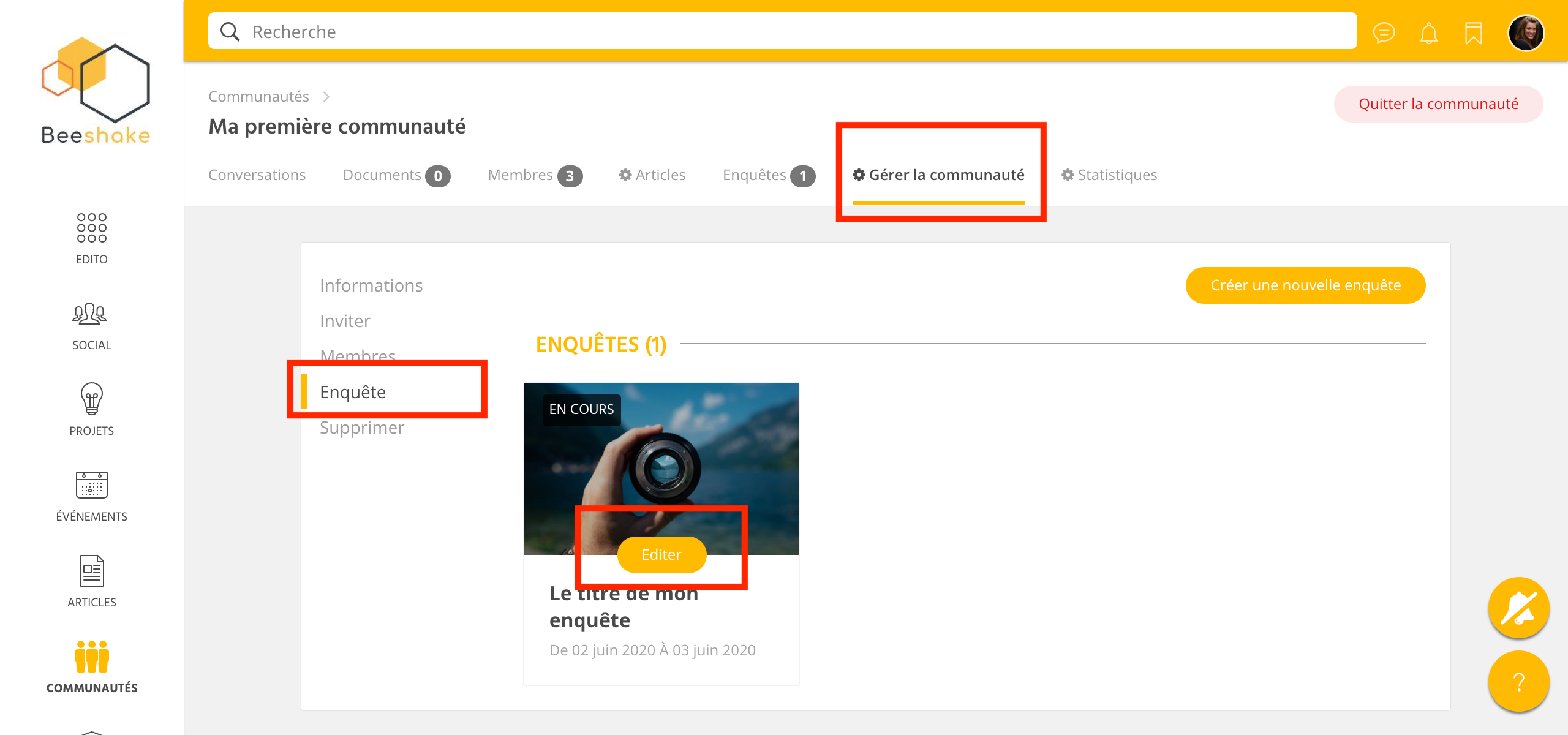Click Créer une nouvelle enquête button
This screenshot has width=1568, height=735.
pyautogui.click(x=1305, y=285)
